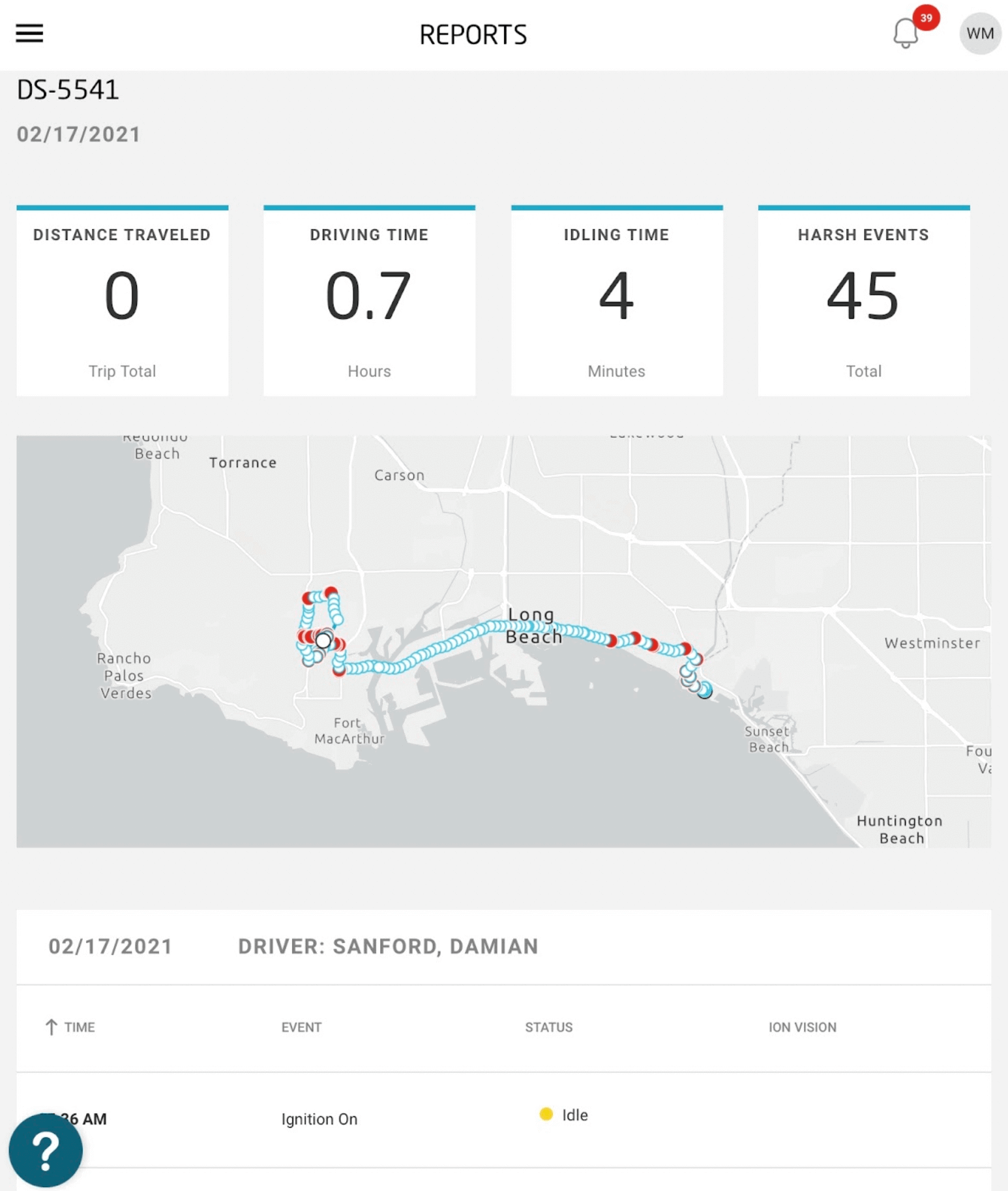Select the Ignition On event row
This screenshot has height=1191, width=1008.
[x=503, y=1119]
